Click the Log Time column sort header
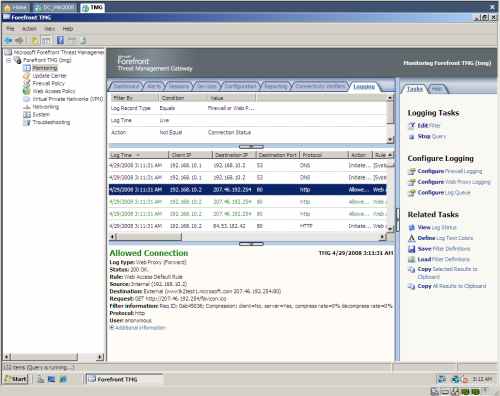This screenshot has width=500, height=396. click(x=139, y=155)
